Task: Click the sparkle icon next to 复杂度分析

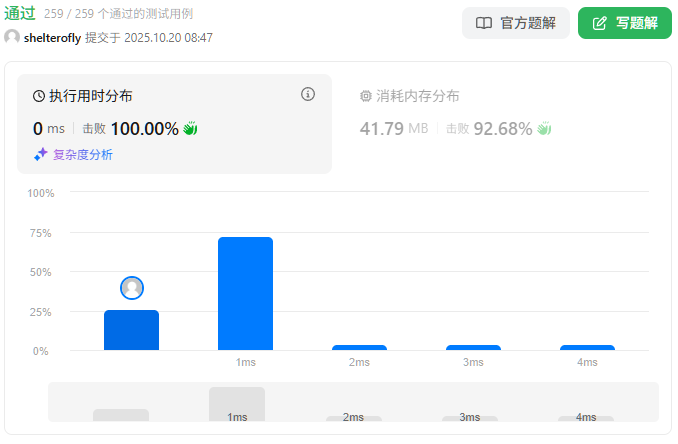Action: point(41,154)
